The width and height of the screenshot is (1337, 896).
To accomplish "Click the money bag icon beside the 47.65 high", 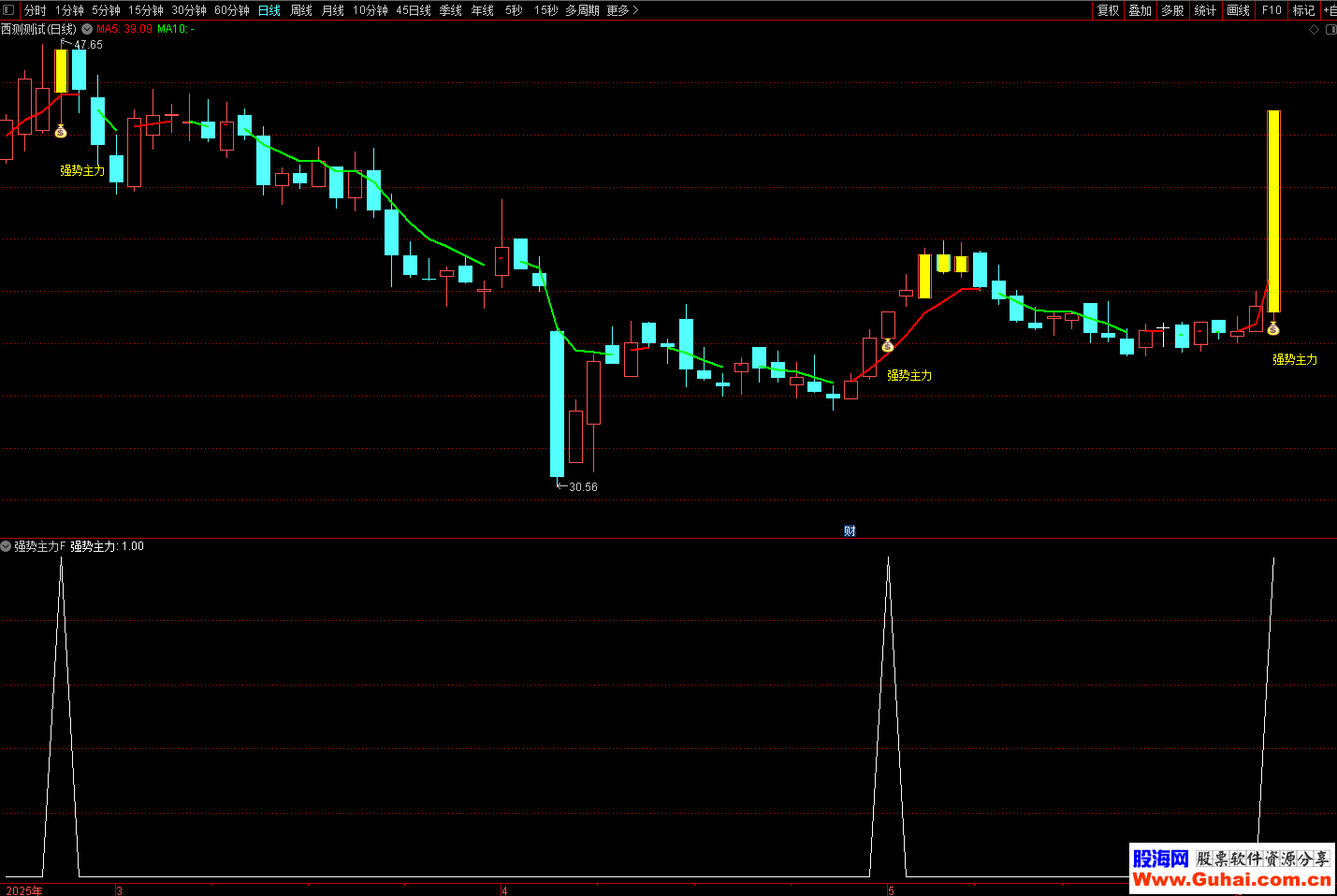I will click(61, 131).
